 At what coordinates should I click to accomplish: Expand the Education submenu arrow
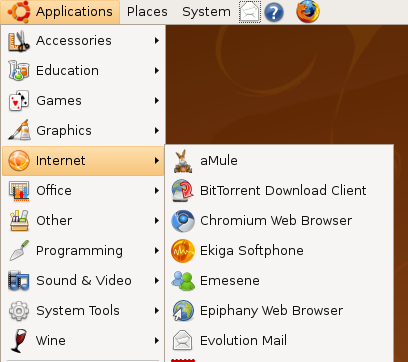click(x=157, y=71)
